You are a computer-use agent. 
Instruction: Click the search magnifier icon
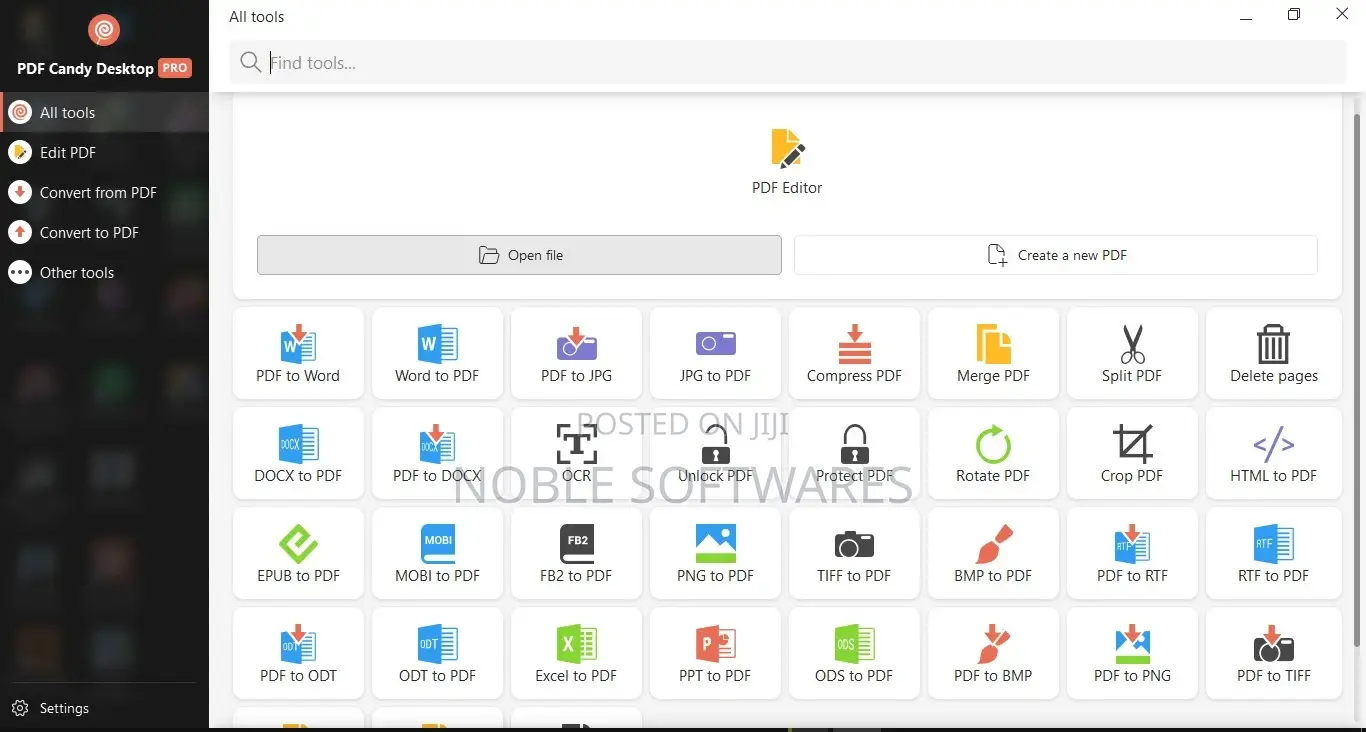250,63
